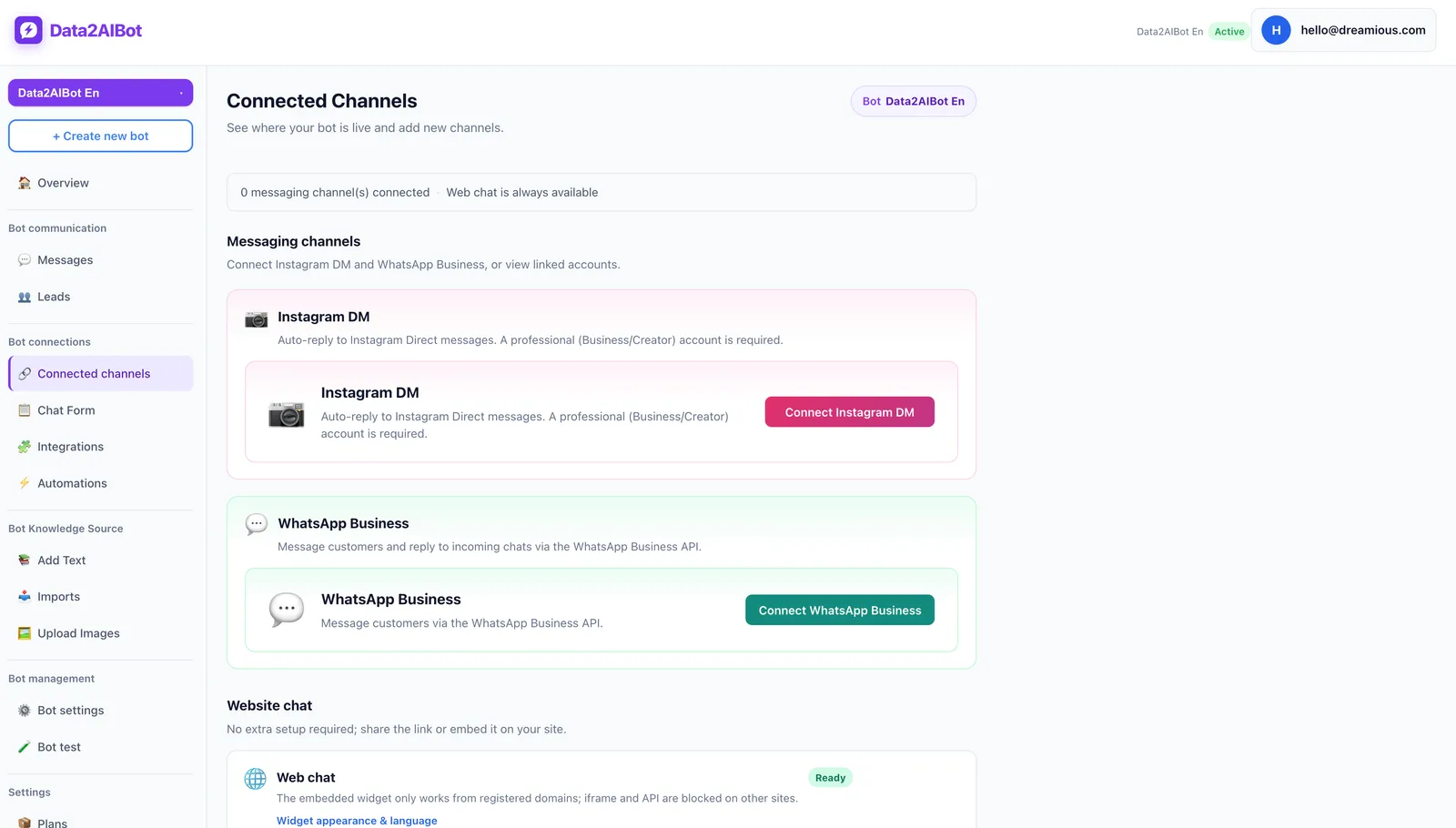Open the Overview page
1456x828 pixels.
(100, 183)
